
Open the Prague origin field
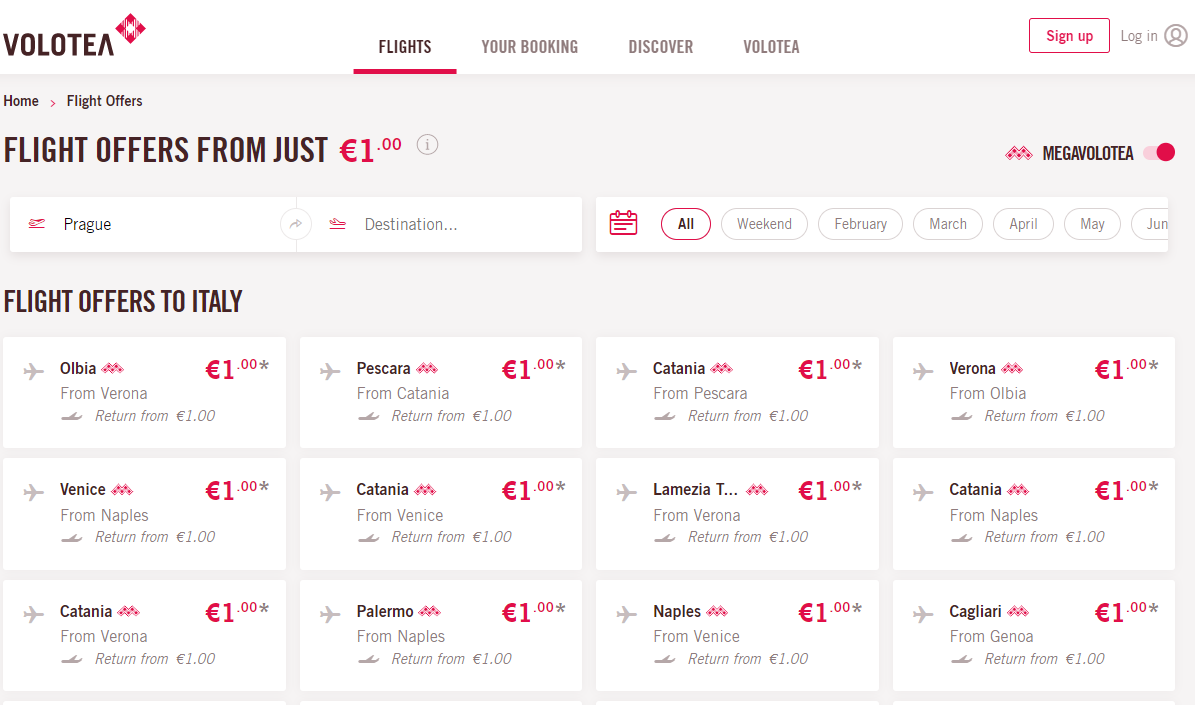click(x=152, y=224)
